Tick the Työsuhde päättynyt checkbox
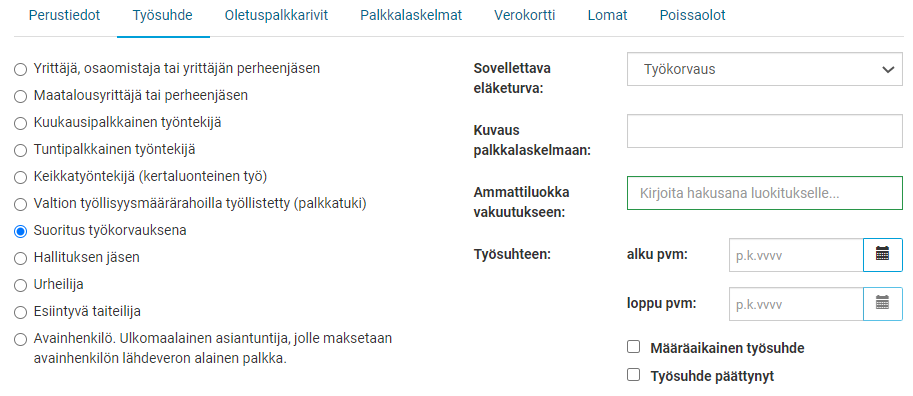This screenshot has height=396, width=913. [634, 375]
